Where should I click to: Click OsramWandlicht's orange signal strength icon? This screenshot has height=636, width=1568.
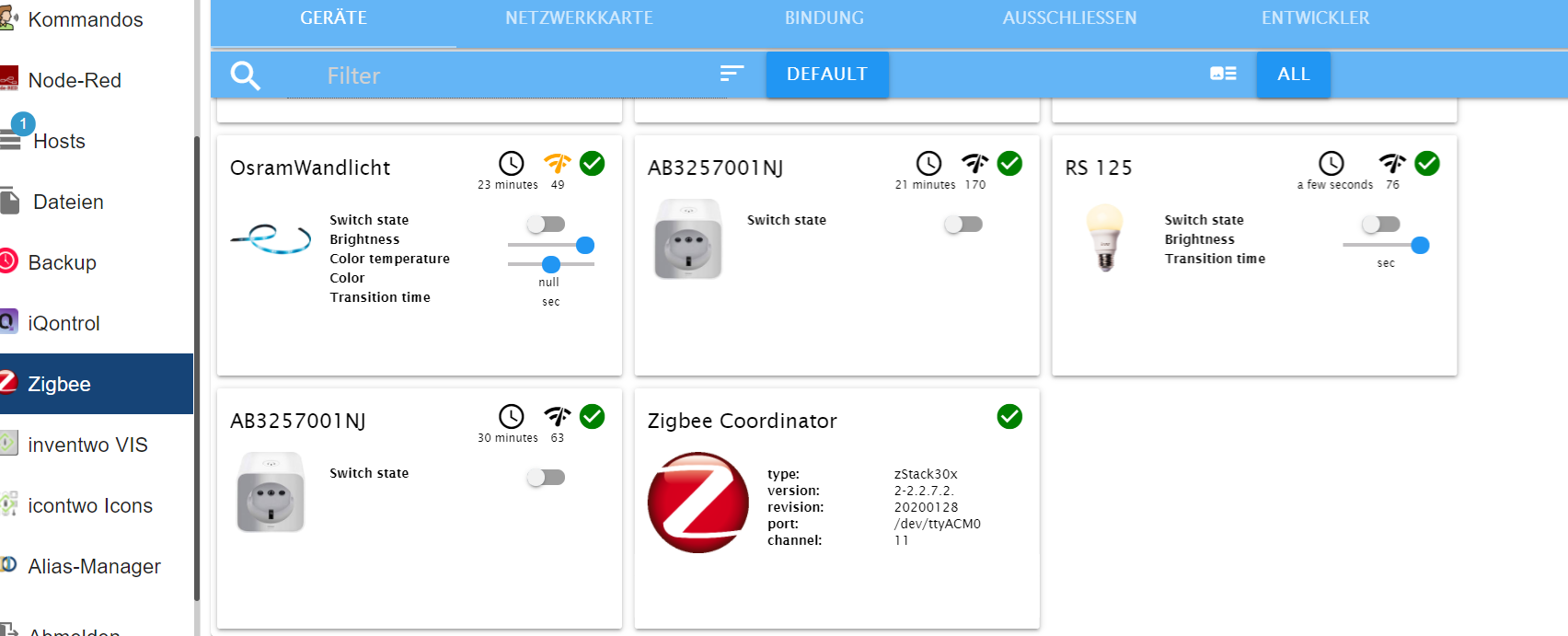click(x=558, y=164)
